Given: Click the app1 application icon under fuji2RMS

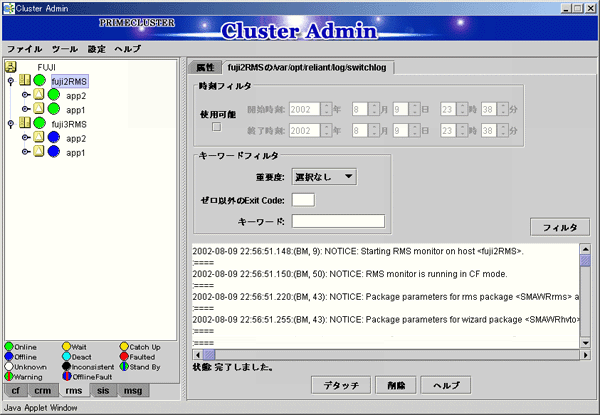Looking at the screenshot, I should click(39, 109).
